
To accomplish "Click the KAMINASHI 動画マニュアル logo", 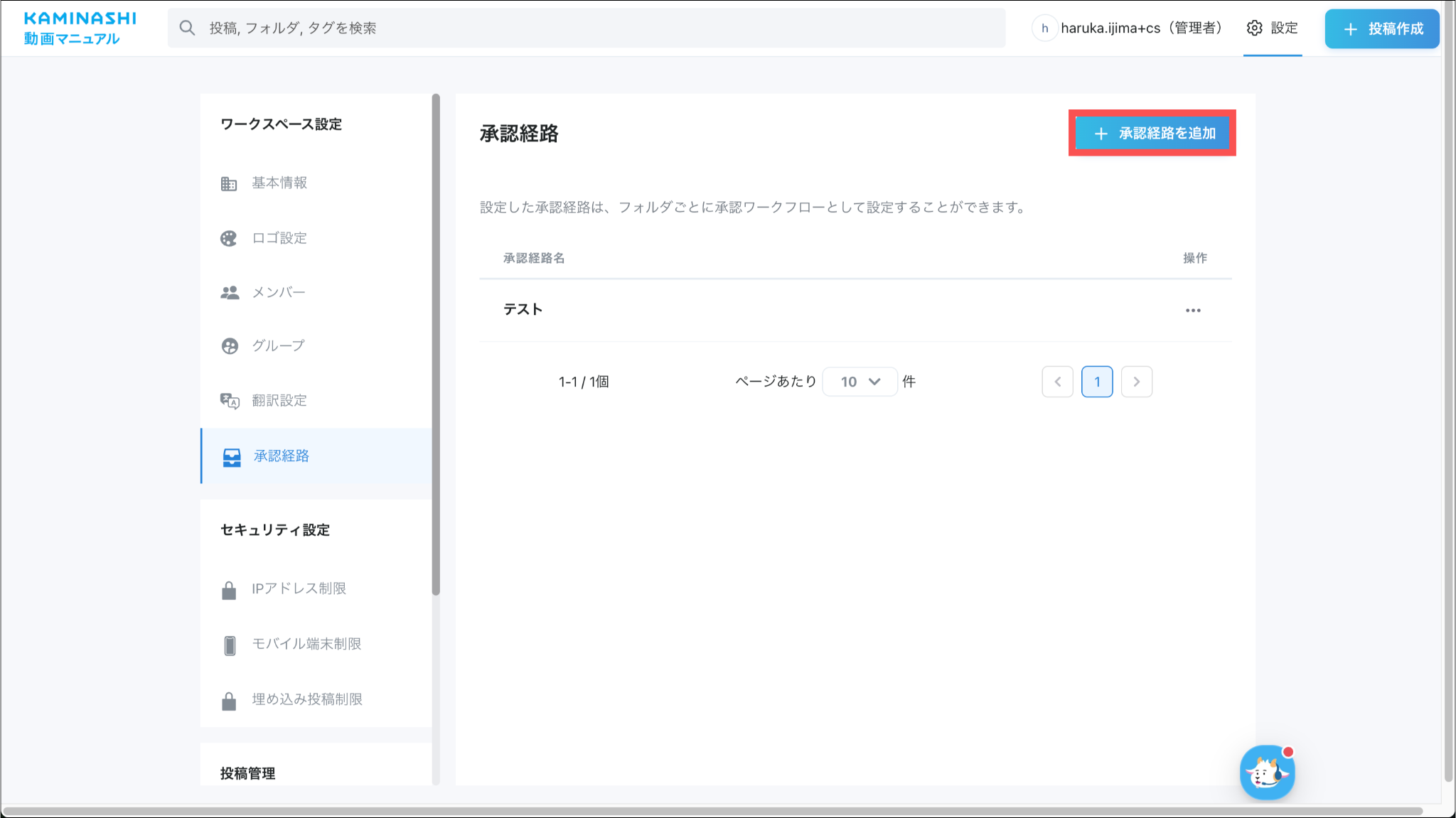I will click(x=79, y=28).
